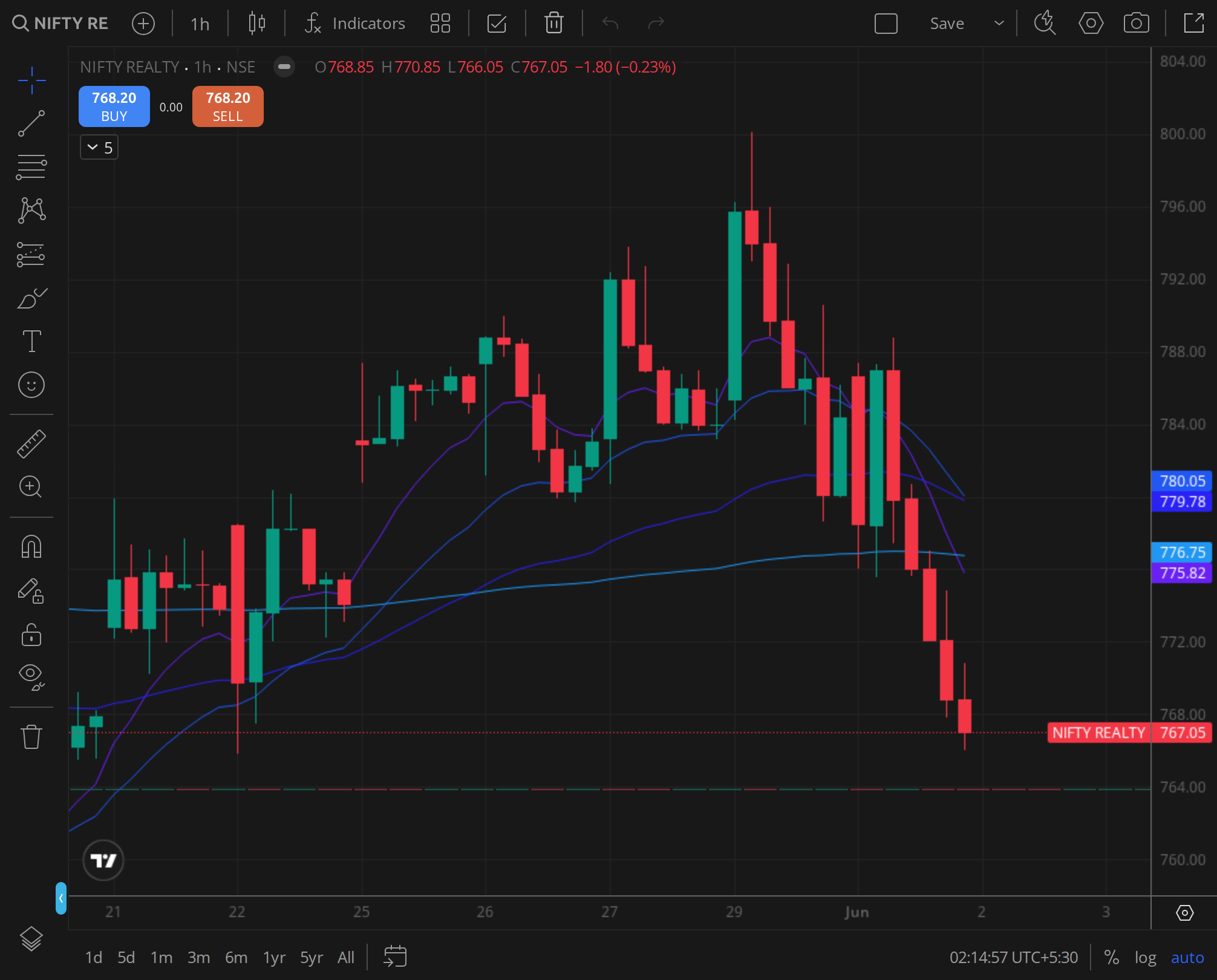The image size is (1217, 980).
Task: Select the crosshair cursor tool
Action: click(x=31, y=80)
